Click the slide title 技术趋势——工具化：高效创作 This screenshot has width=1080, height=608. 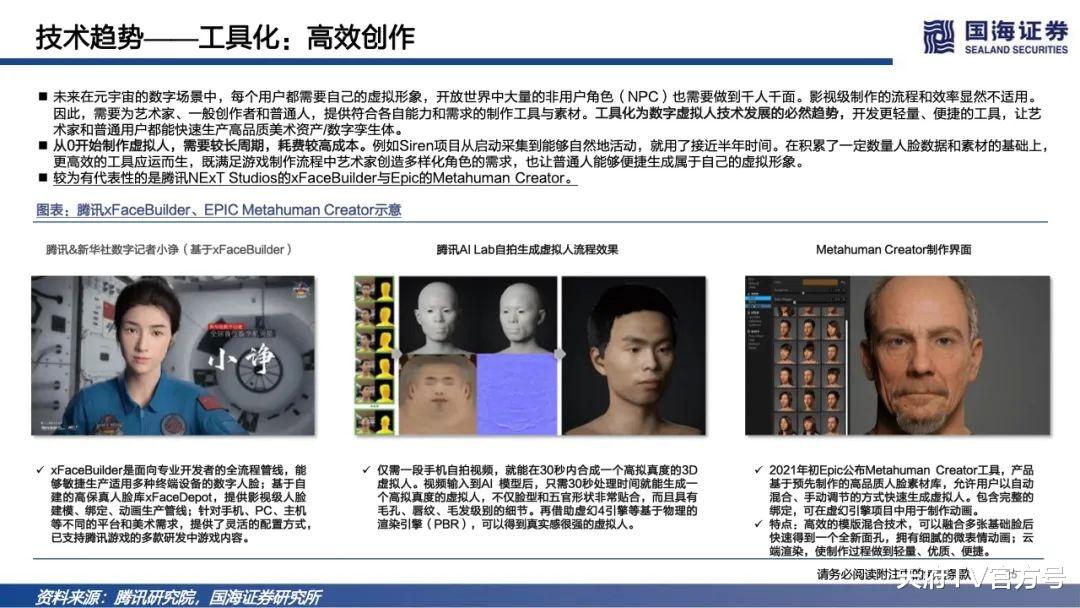(x=225, y=36)
